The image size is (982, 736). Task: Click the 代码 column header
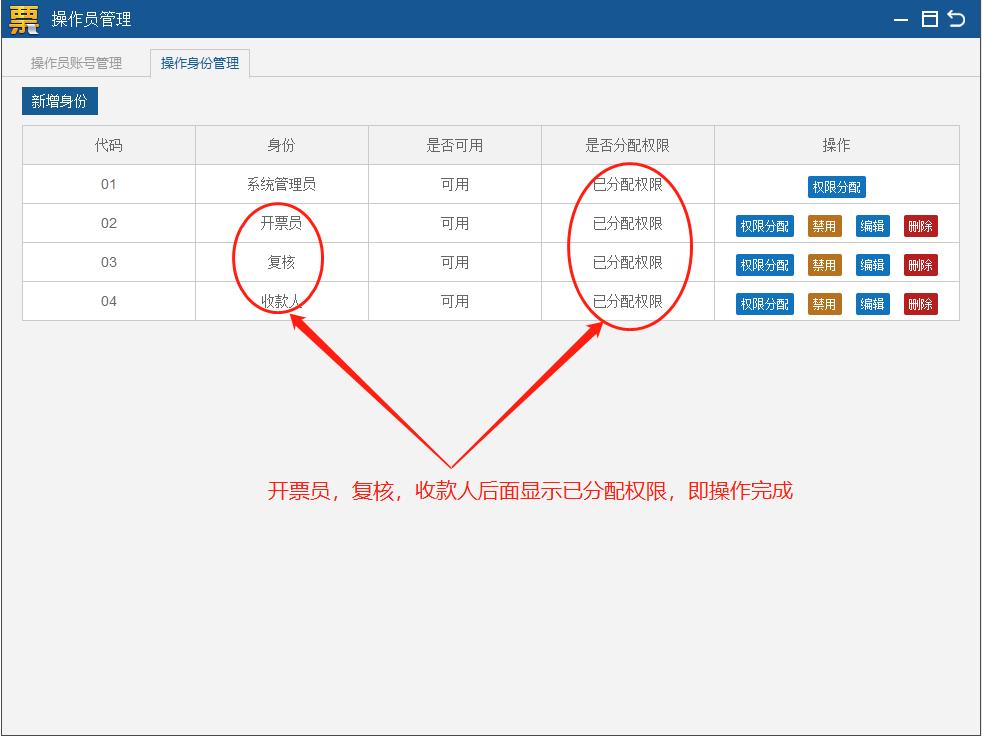pos(108,145)
